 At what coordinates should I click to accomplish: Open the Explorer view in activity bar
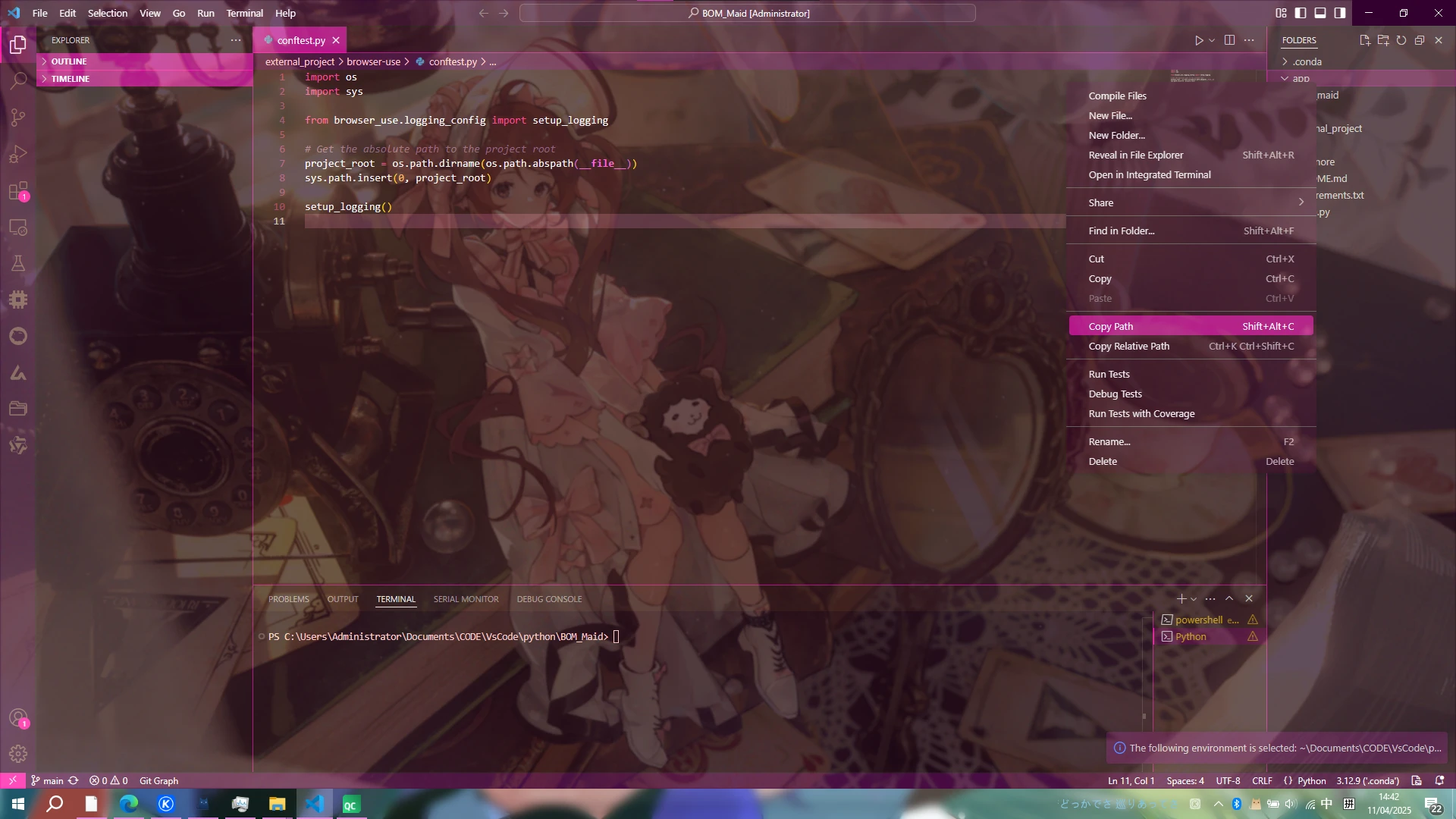(18, 45)
